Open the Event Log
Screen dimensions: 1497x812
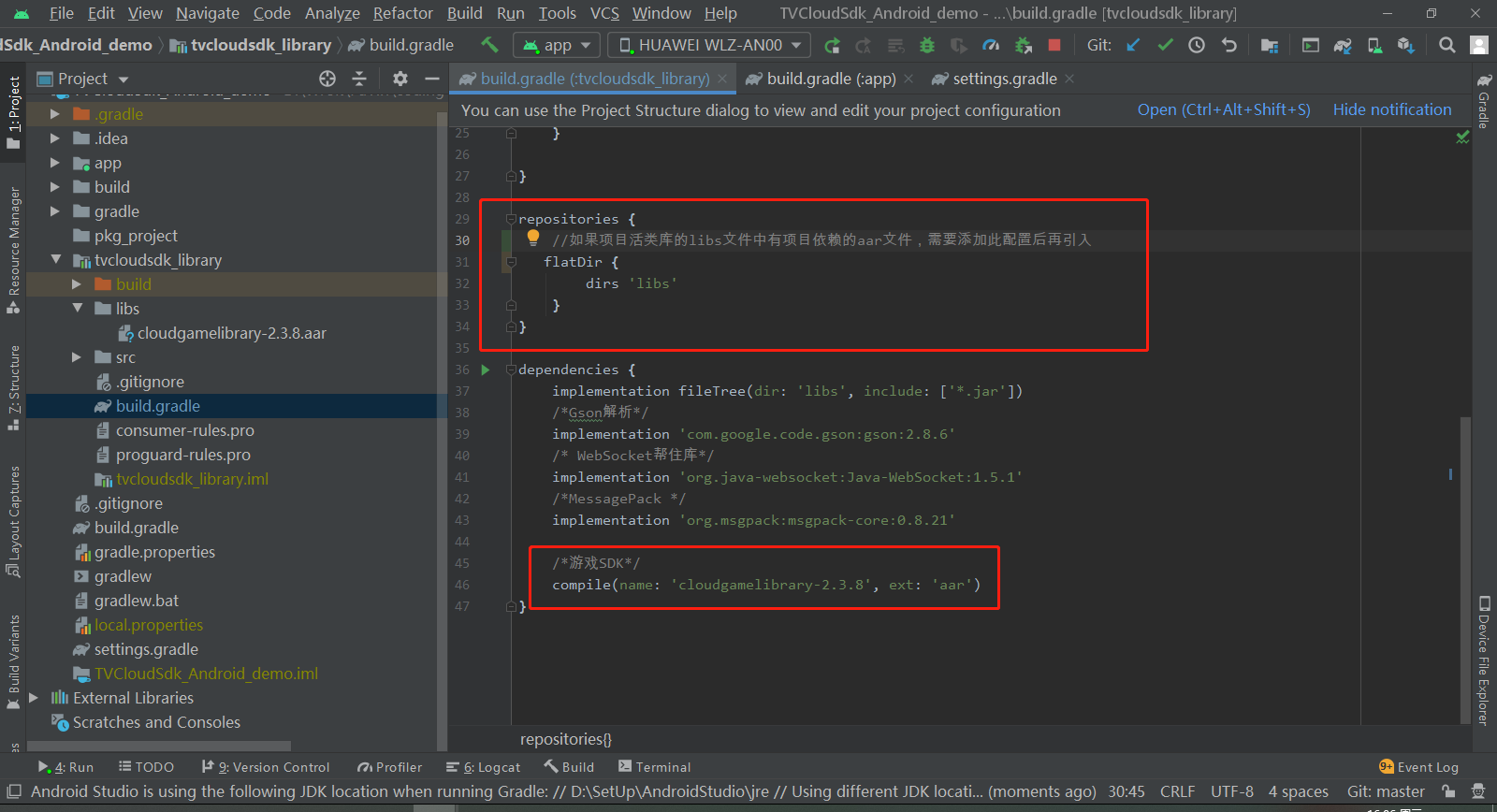(1418, 767)
